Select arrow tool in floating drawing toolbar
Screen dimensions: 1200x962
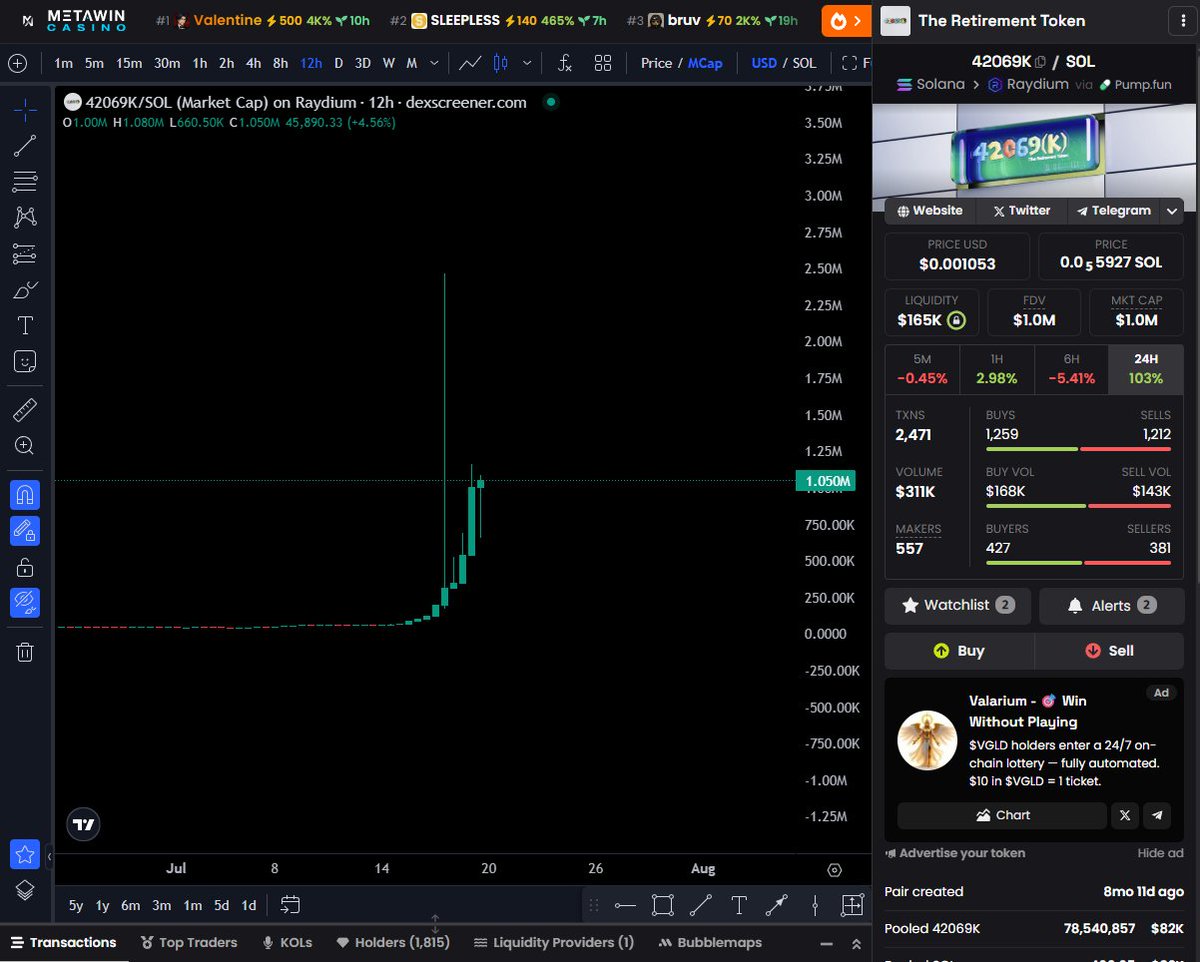776,905
